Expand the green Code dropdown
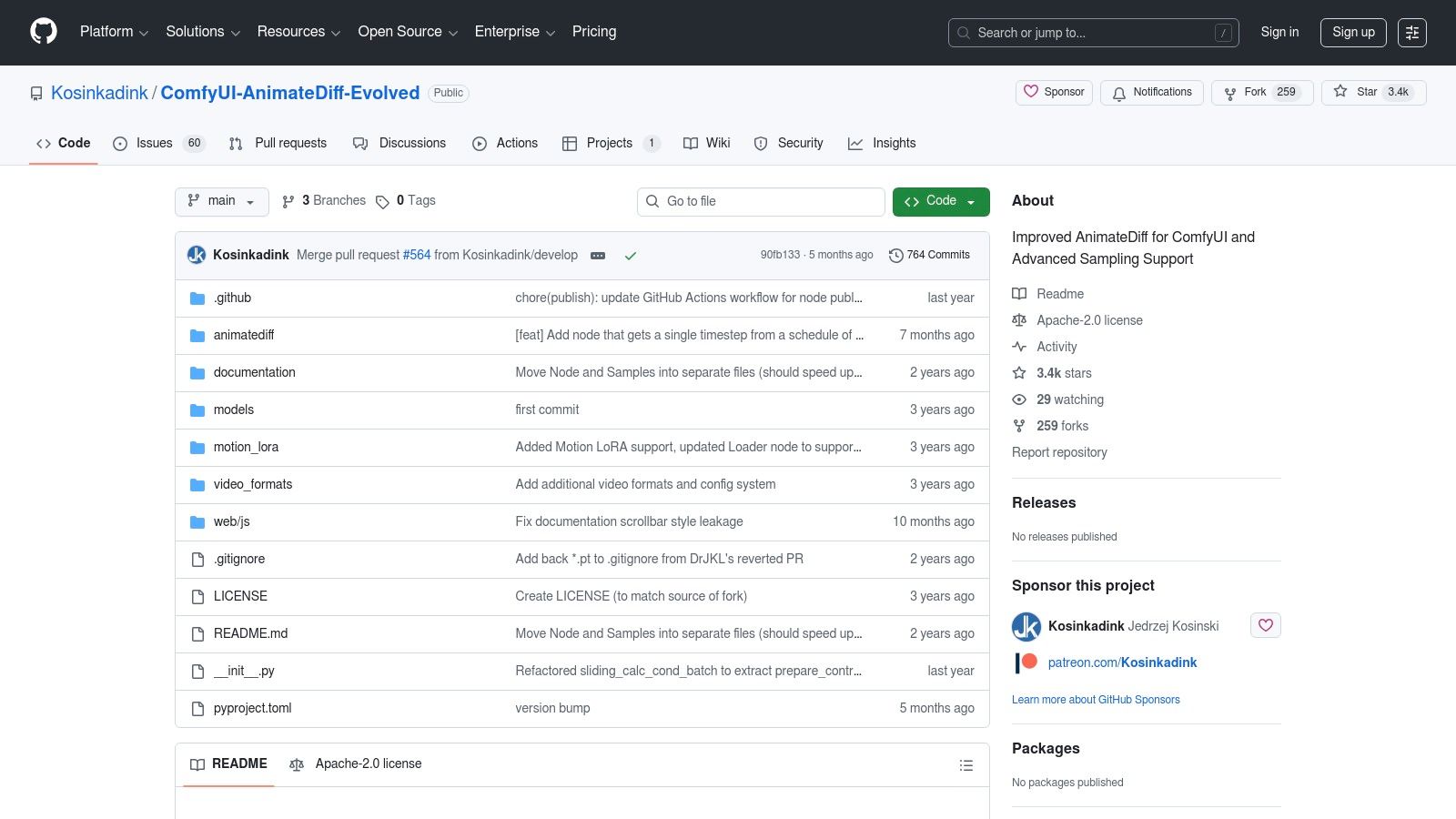The image size is (1456, 819). [x=941, y=201]
